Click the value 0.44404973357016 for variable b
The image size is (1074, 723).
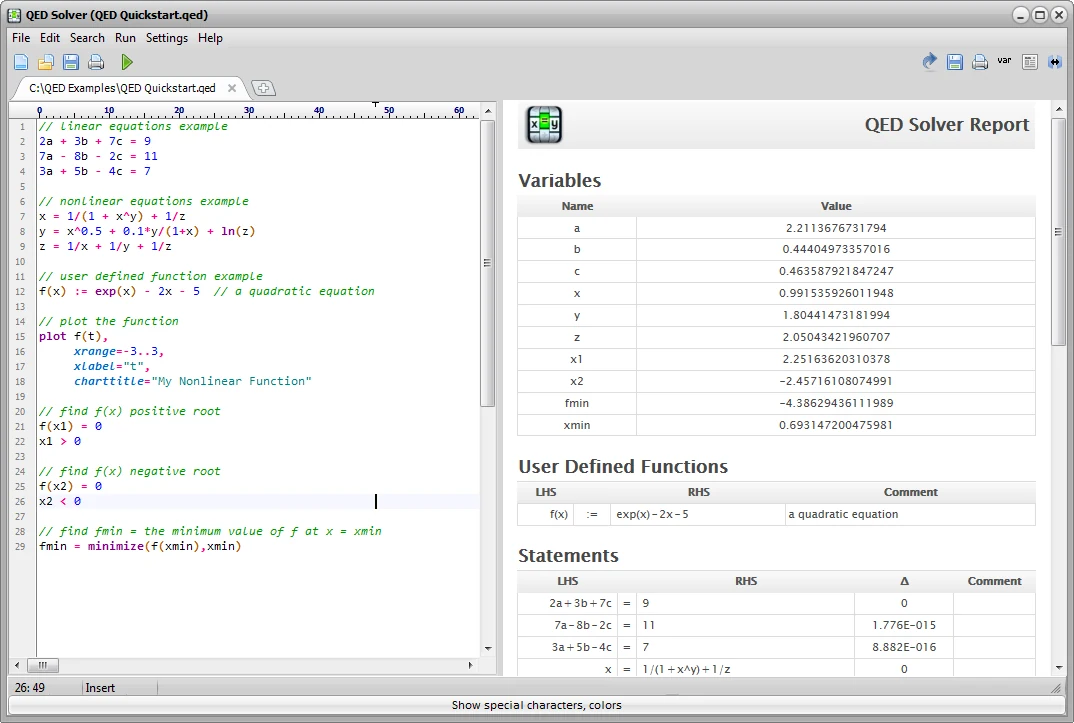tap(836, 249)
